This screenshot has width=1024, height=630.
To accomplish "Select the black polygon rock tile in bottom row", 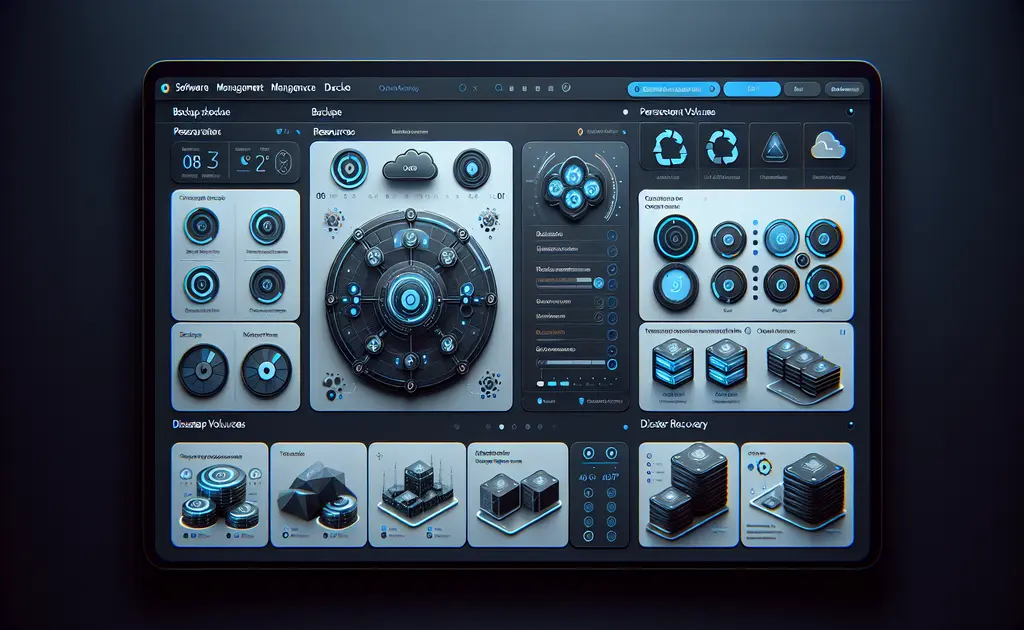I will (318, 496).
